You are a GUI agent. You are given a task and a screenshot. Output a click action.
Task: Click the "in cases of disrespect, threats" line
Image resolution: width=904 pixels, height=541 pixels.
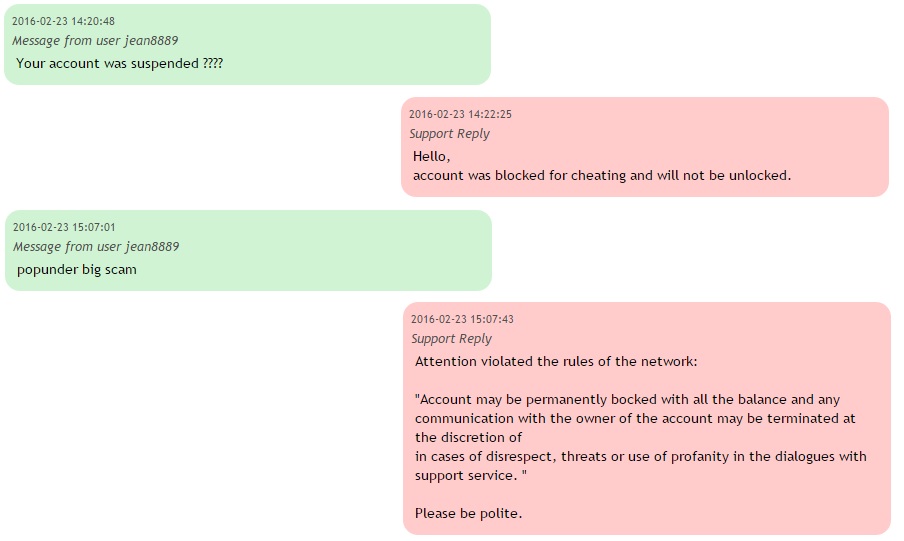click(x=640, y=456)
